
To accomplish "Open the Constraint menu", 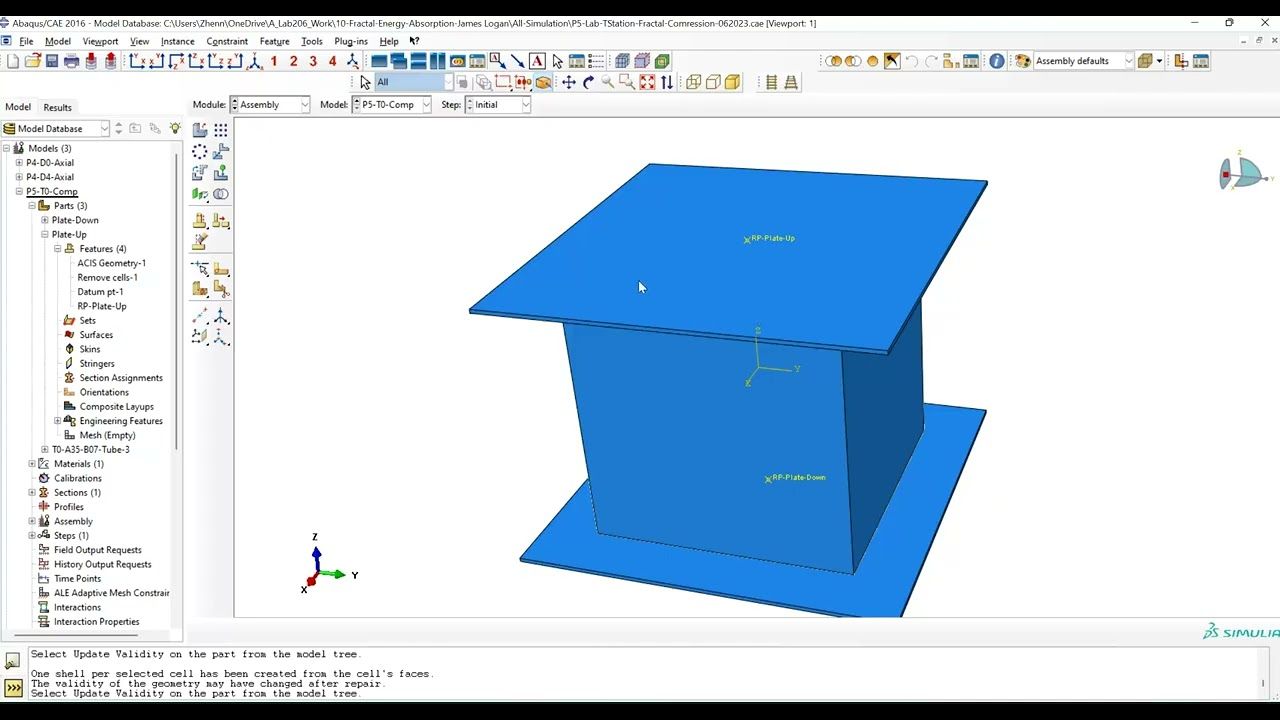I will (x=227, y=41).
